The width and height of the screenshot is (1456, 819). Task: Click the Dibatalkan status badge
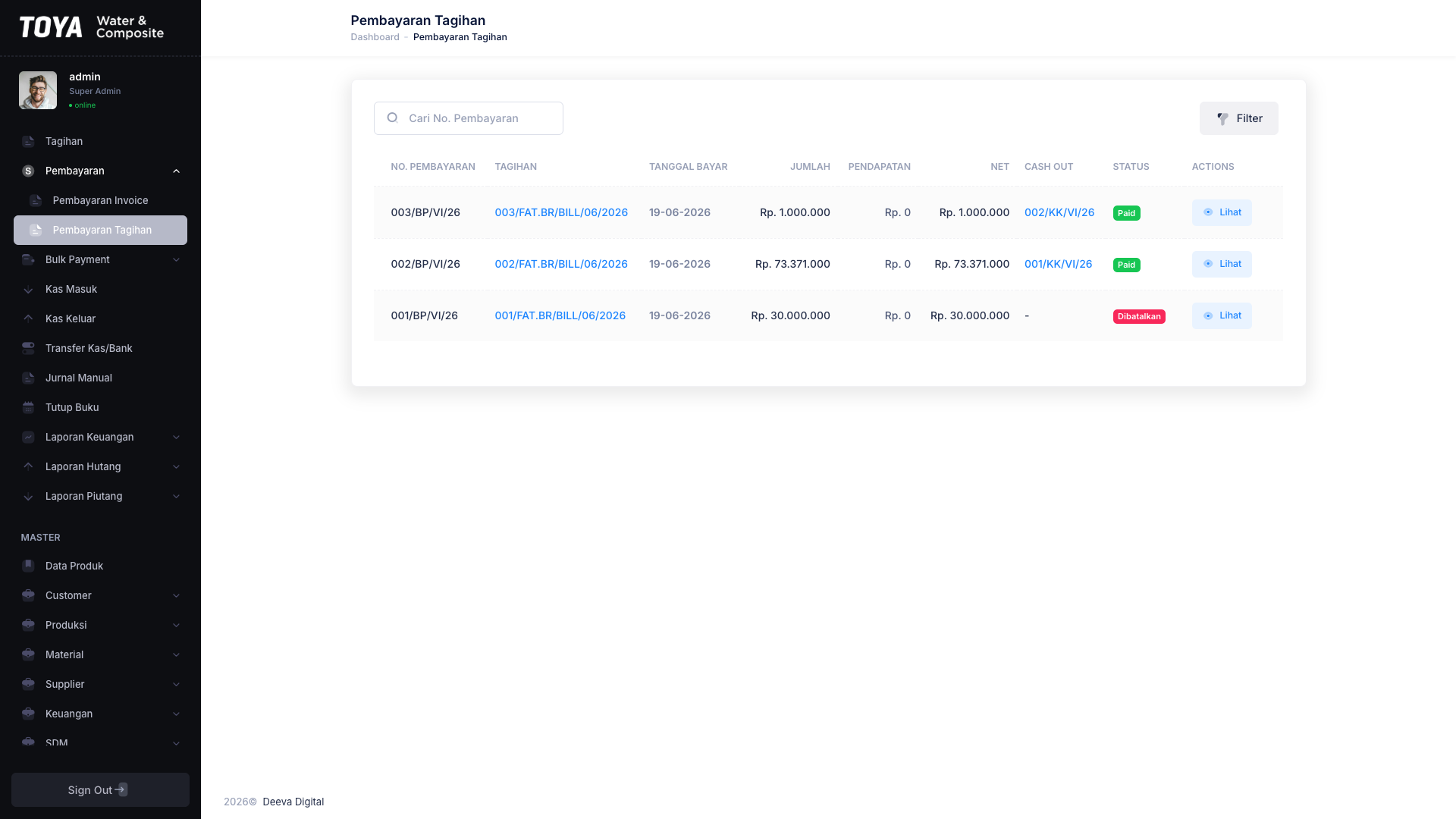pos(1139,317)
